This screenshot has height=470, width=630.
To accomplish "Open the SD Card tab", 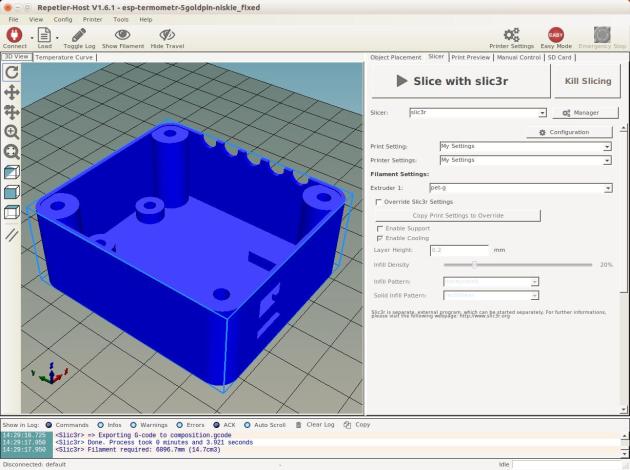I will (x=559, y=57).
